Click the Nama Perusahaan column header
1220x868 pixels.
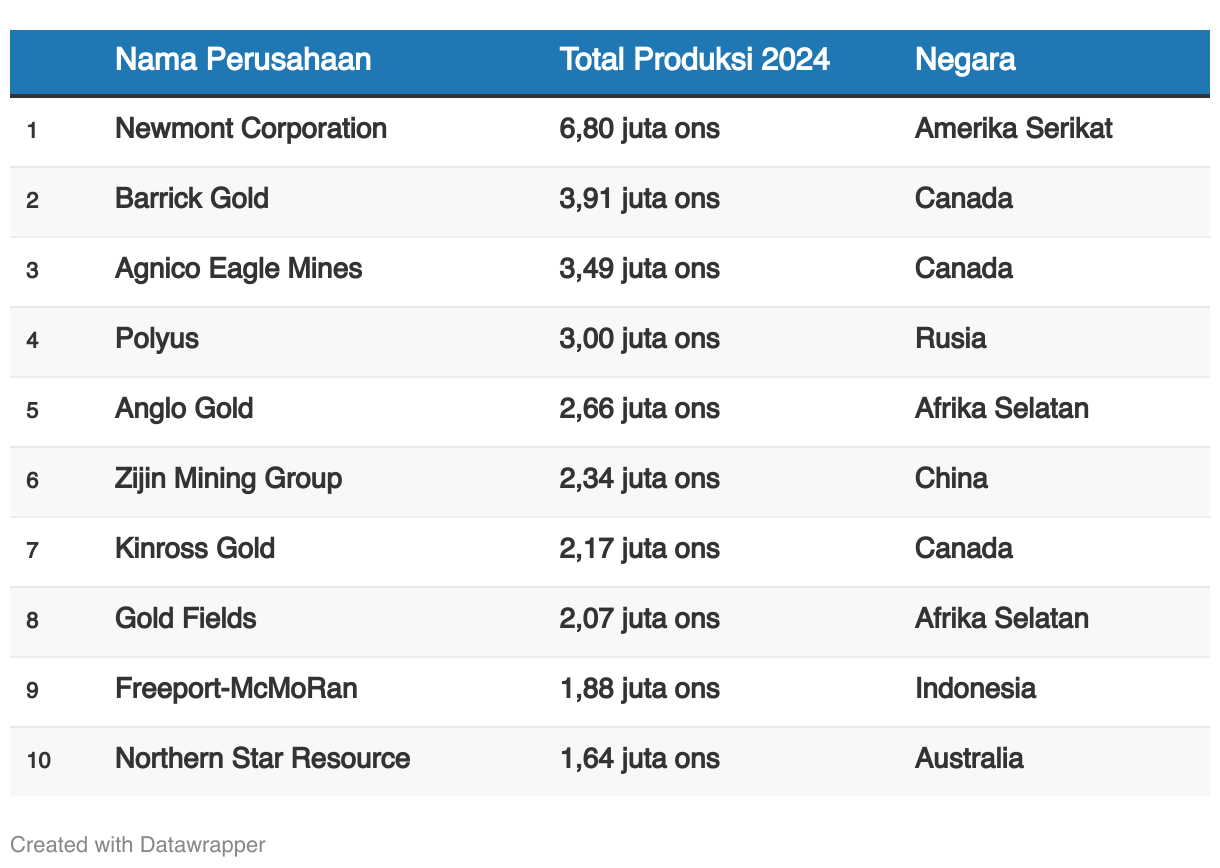click(243, 60)
